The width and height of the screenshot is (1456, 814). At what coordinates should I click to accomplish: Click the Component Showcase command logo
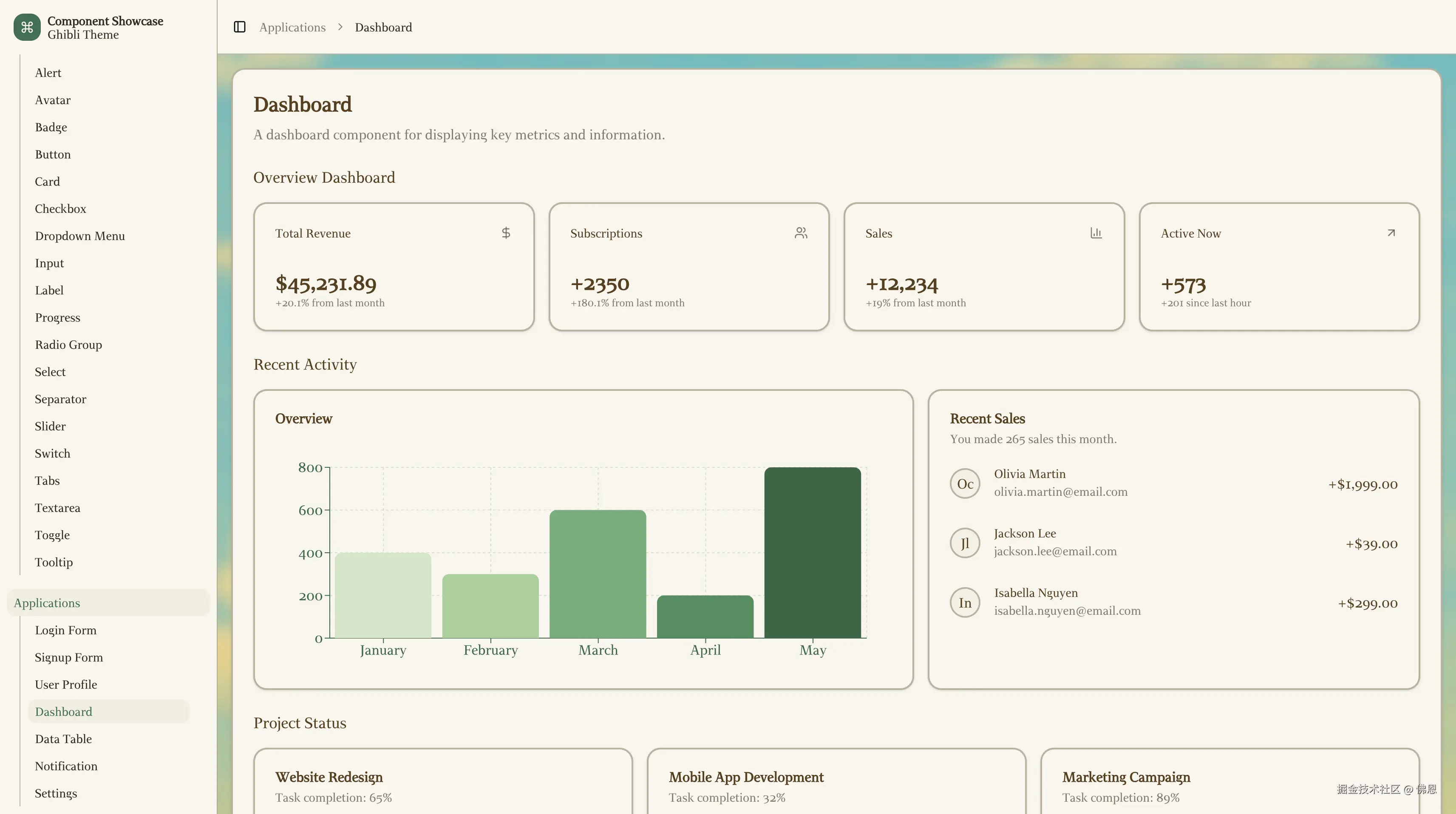tap(27, 27)
